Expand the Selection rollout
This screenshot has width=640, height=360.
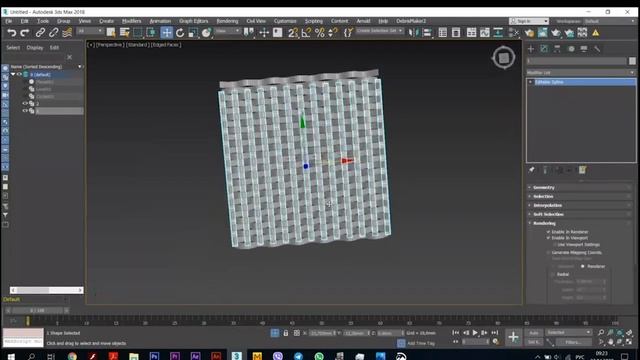tap(579, 196)
